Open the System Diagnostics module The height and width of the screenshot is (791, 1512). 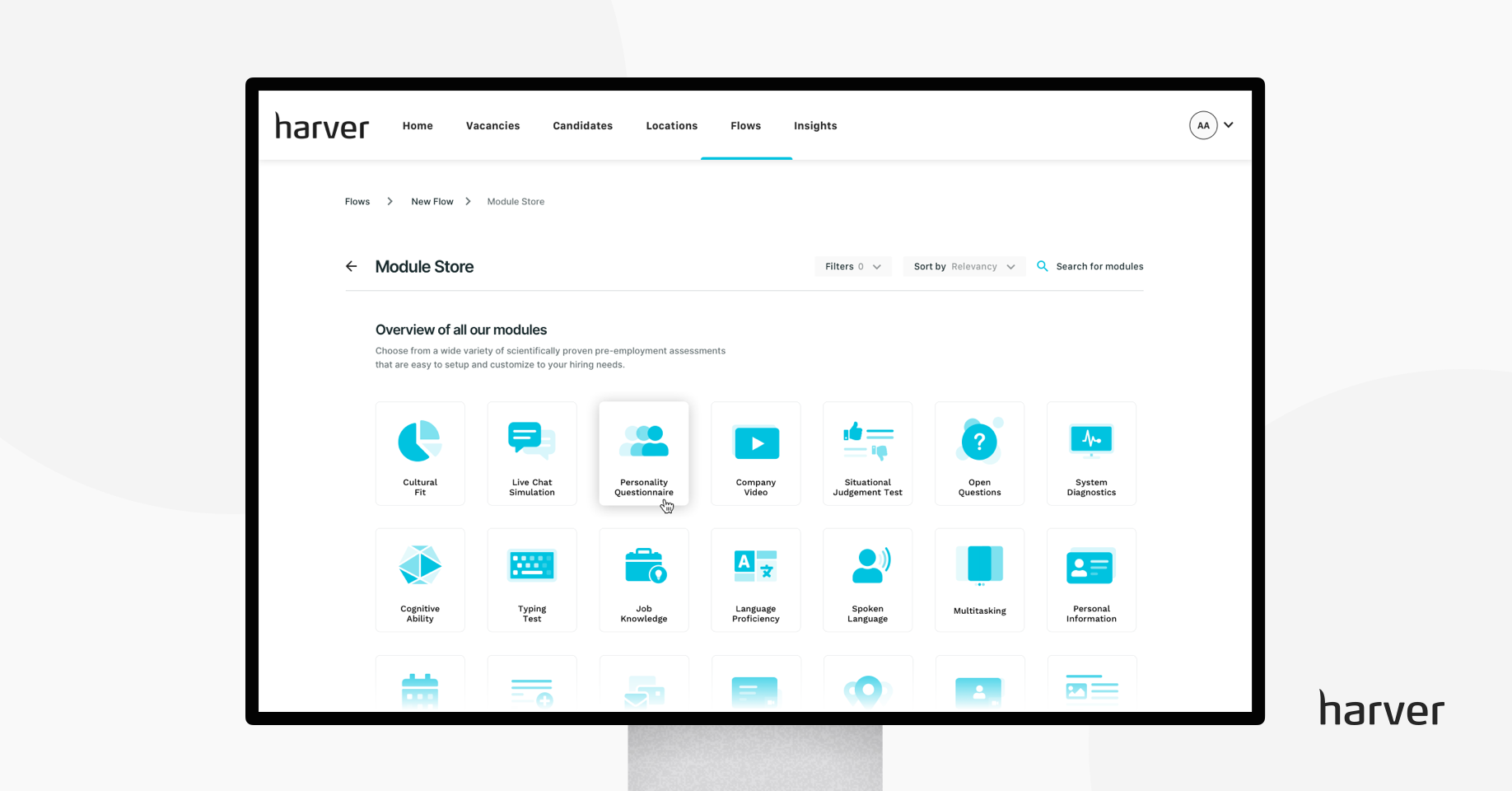click(1092, 453)
